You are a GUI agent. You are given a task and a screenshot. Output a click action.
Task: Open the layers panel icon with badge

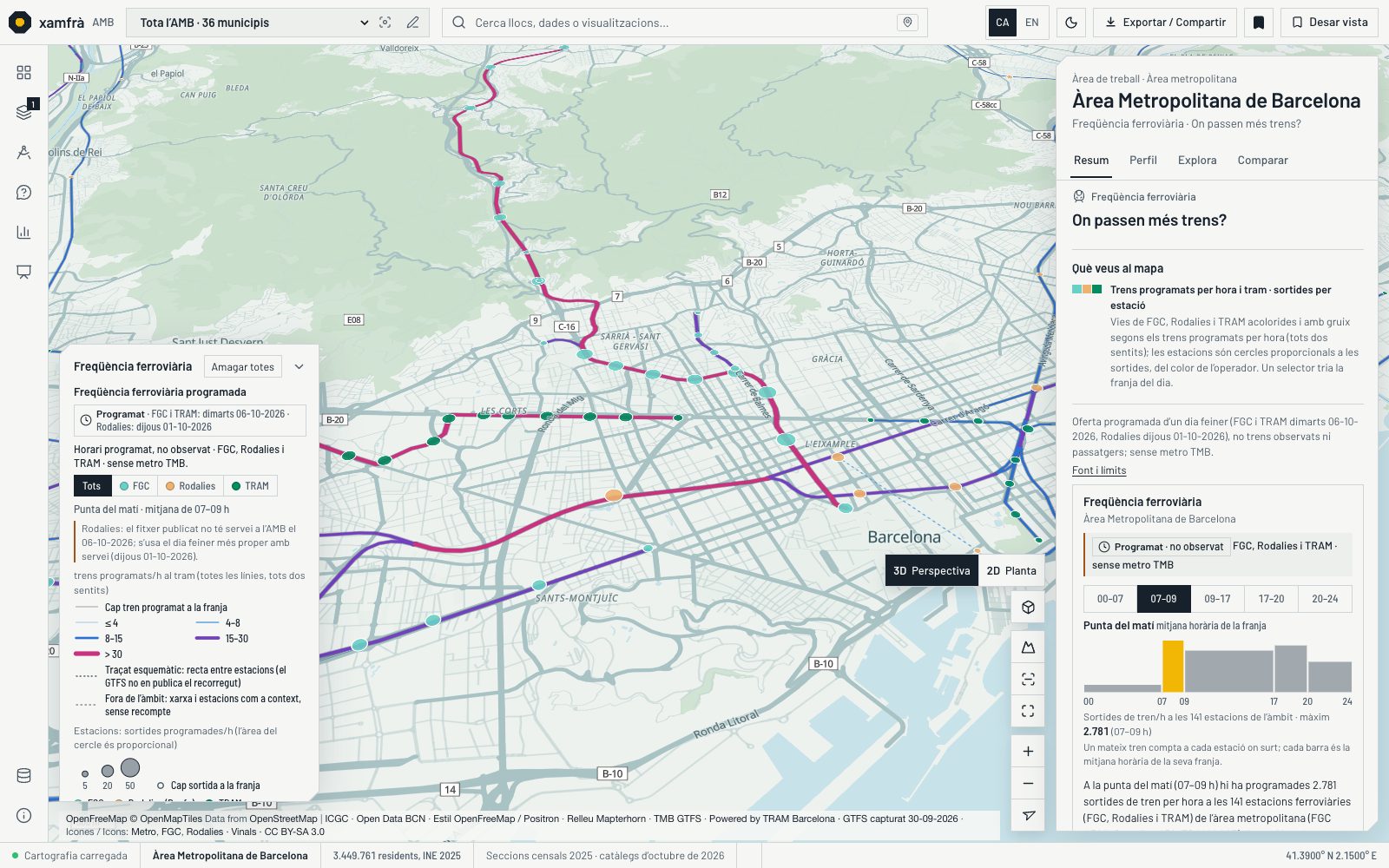(x=23, y=112)
